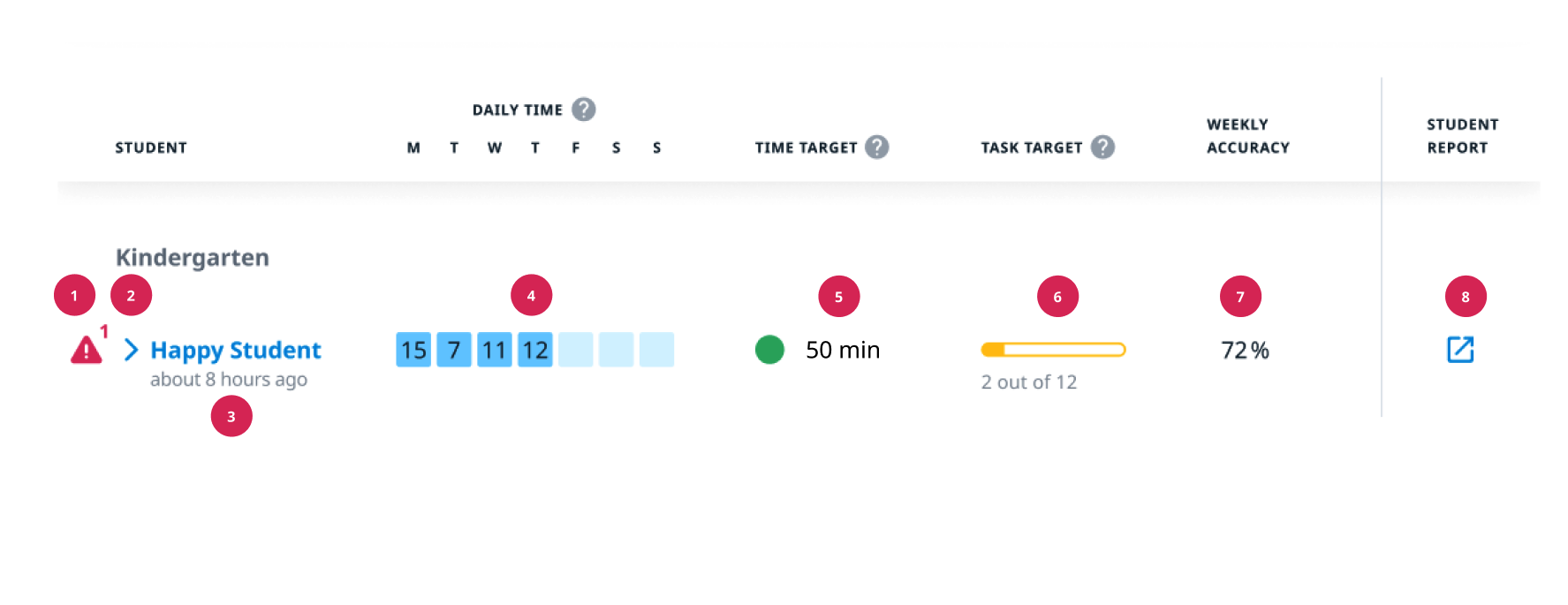Click Wednesday's 11 minute time block
1568x605 pixels.
click(495, 350)
